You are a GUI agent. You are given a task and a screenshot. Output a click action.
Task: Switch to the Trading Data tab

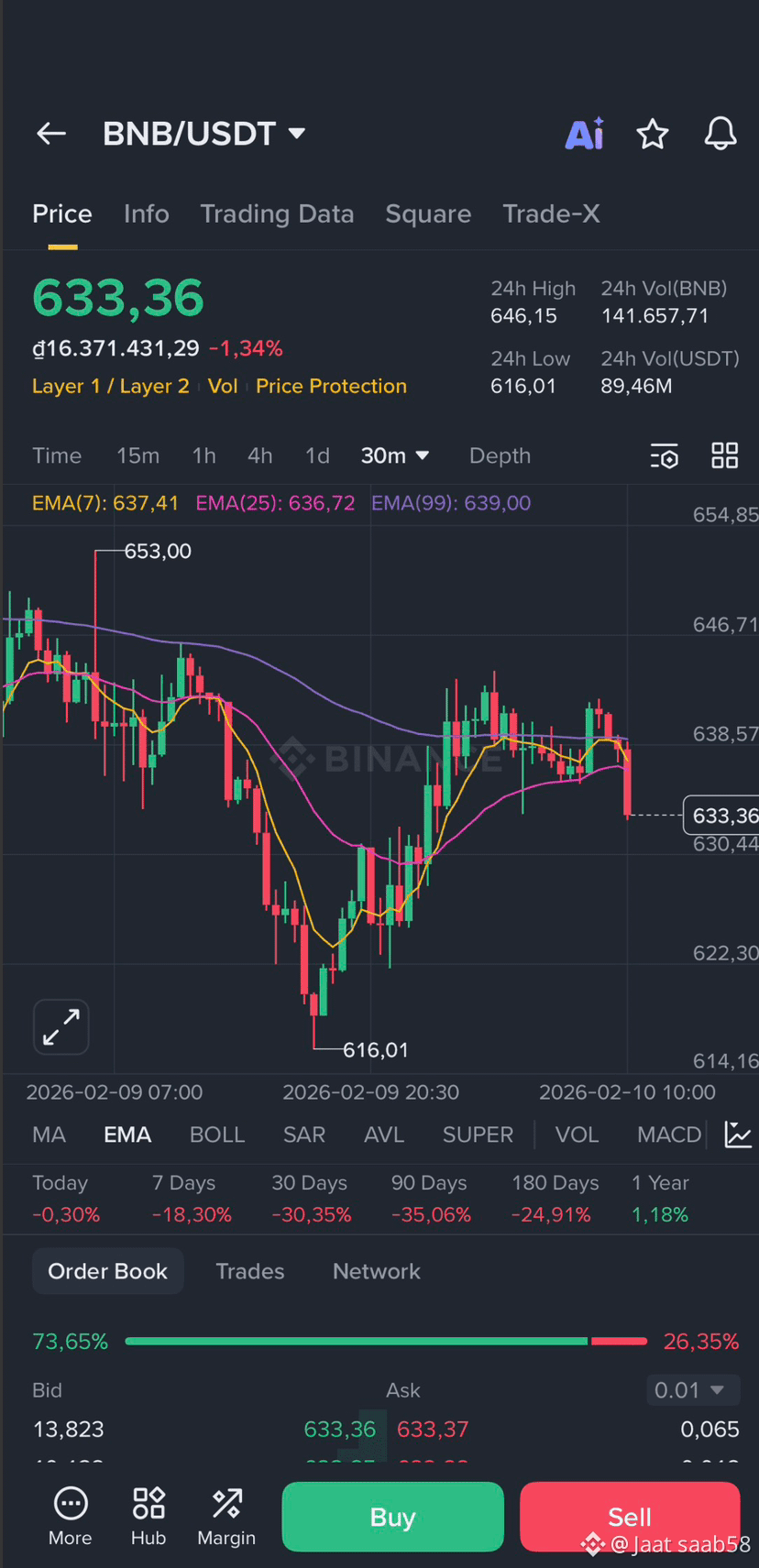(x=277, y=214)
